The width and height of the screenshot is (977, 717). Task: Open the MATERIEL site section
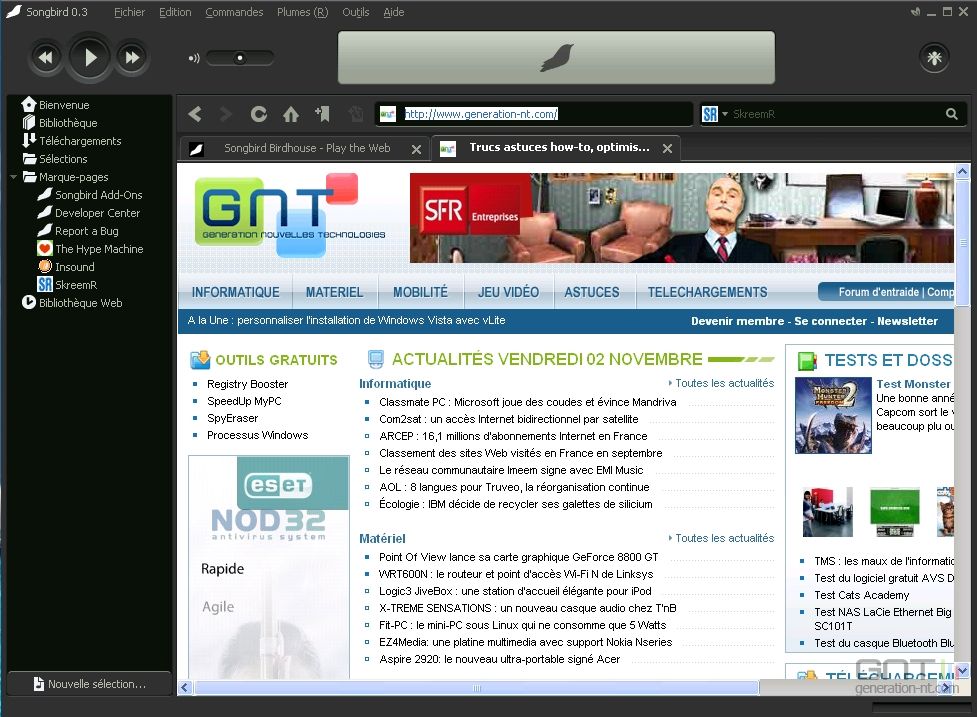[334, 292]
